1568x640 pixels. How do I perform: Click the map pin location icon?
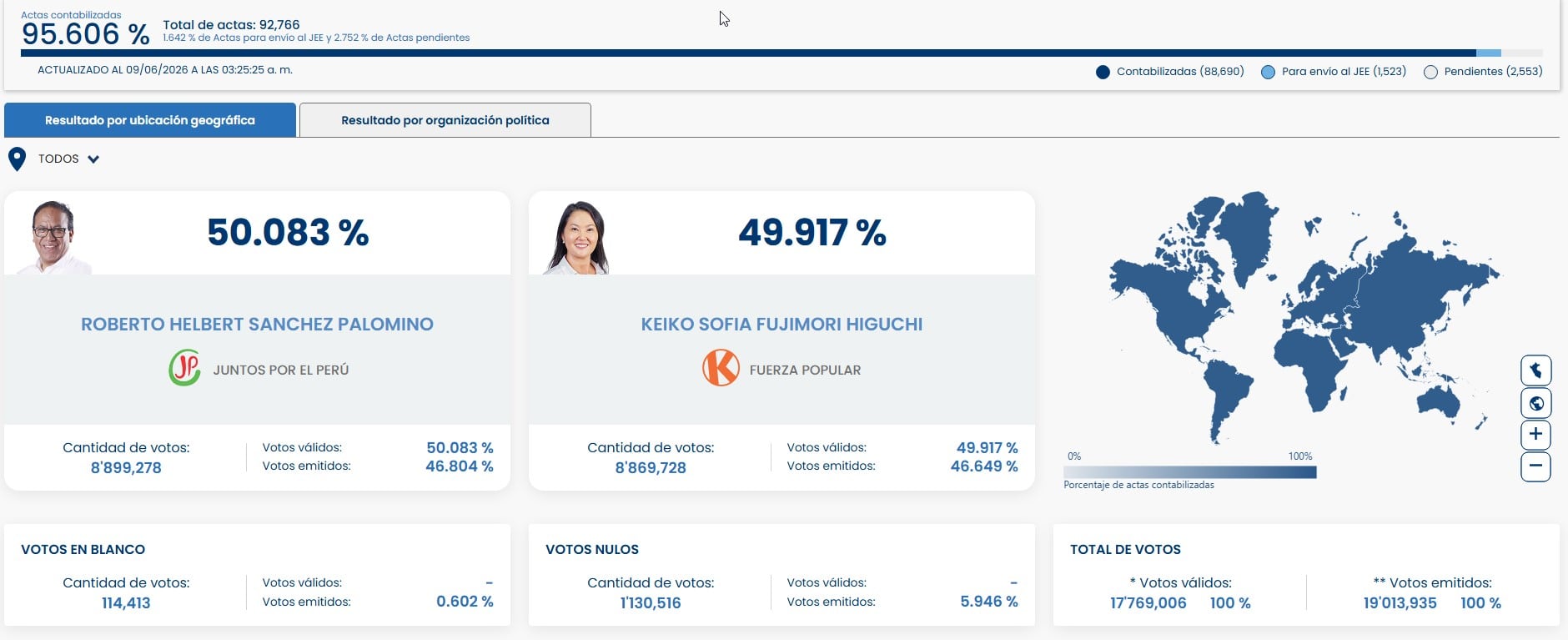pos(17,159)
